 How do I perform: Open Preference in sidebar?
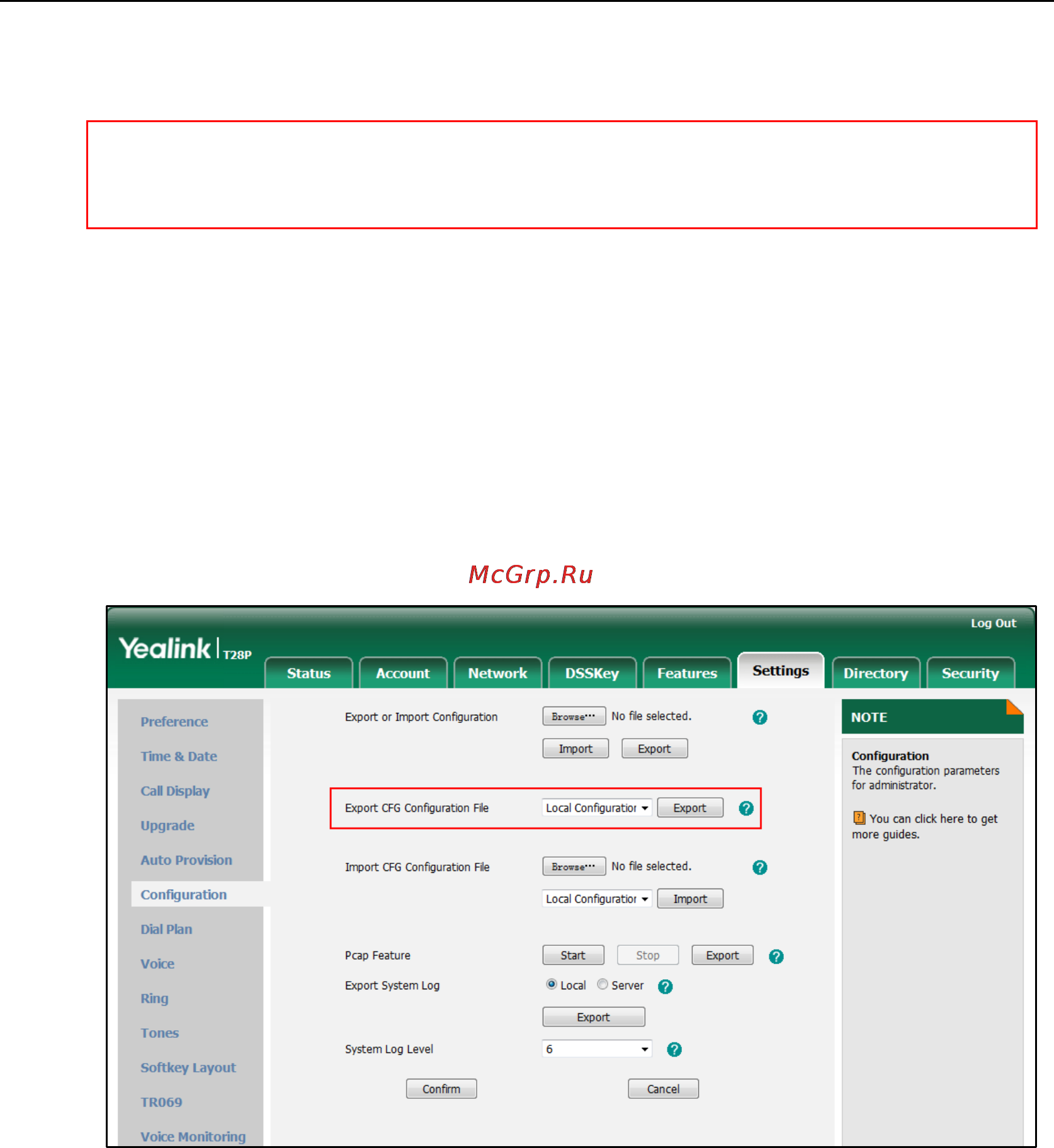coord(174,722)
